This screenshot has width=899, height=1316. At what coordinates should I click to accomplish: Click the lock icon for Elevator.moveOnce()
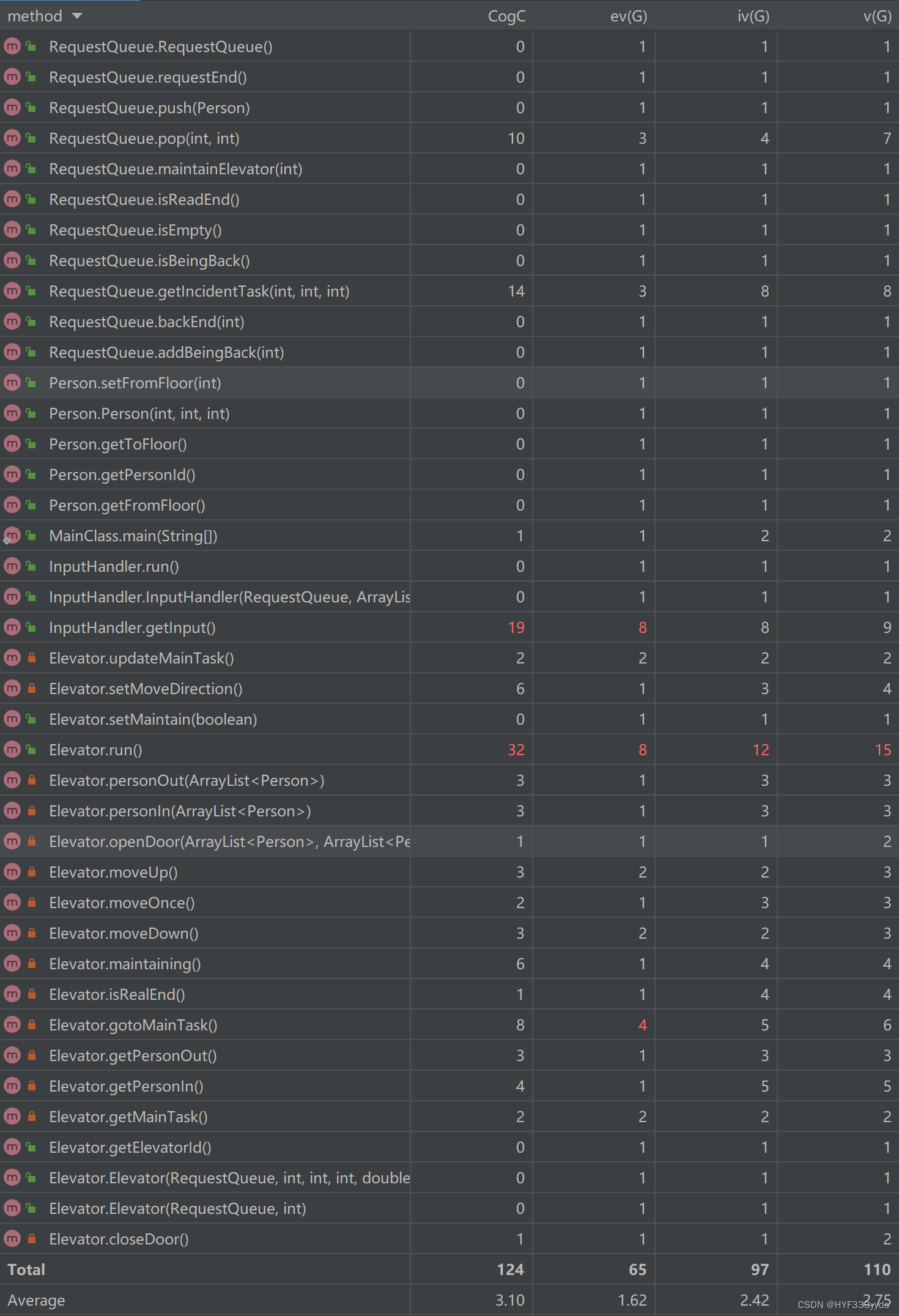coord(31,903)
